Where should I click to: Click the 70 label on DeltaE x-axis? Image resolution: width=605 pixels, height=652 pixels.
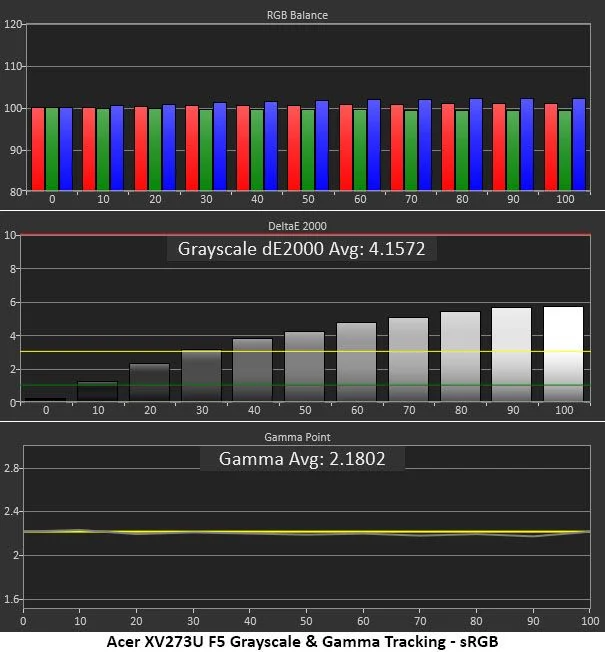[x=409, y=410]
